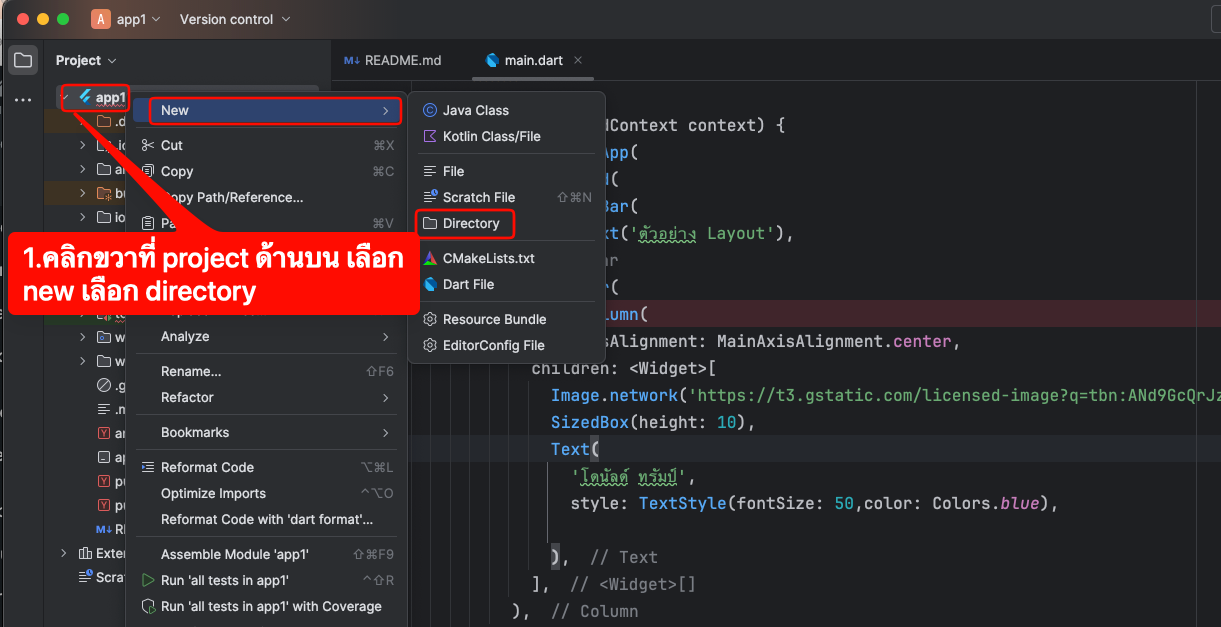This screenshot has width=1221, height=627.
Task: Choose Kotlin Class/File in submenu
Action: pyautogui.click(x=491, y=136)
